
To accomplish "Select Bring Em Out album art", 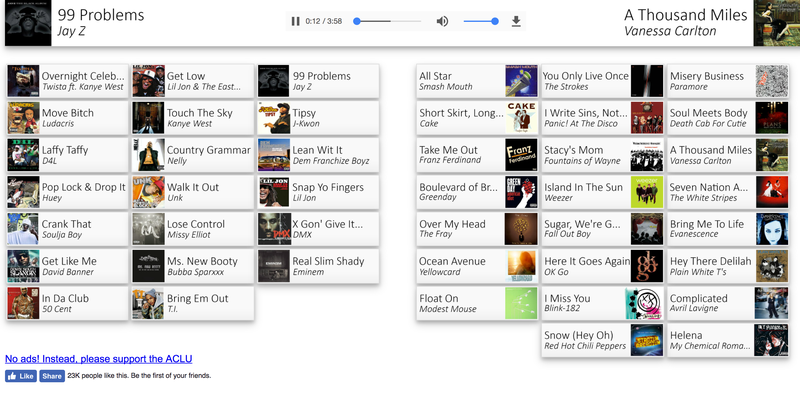I will (x=148, y=303).
